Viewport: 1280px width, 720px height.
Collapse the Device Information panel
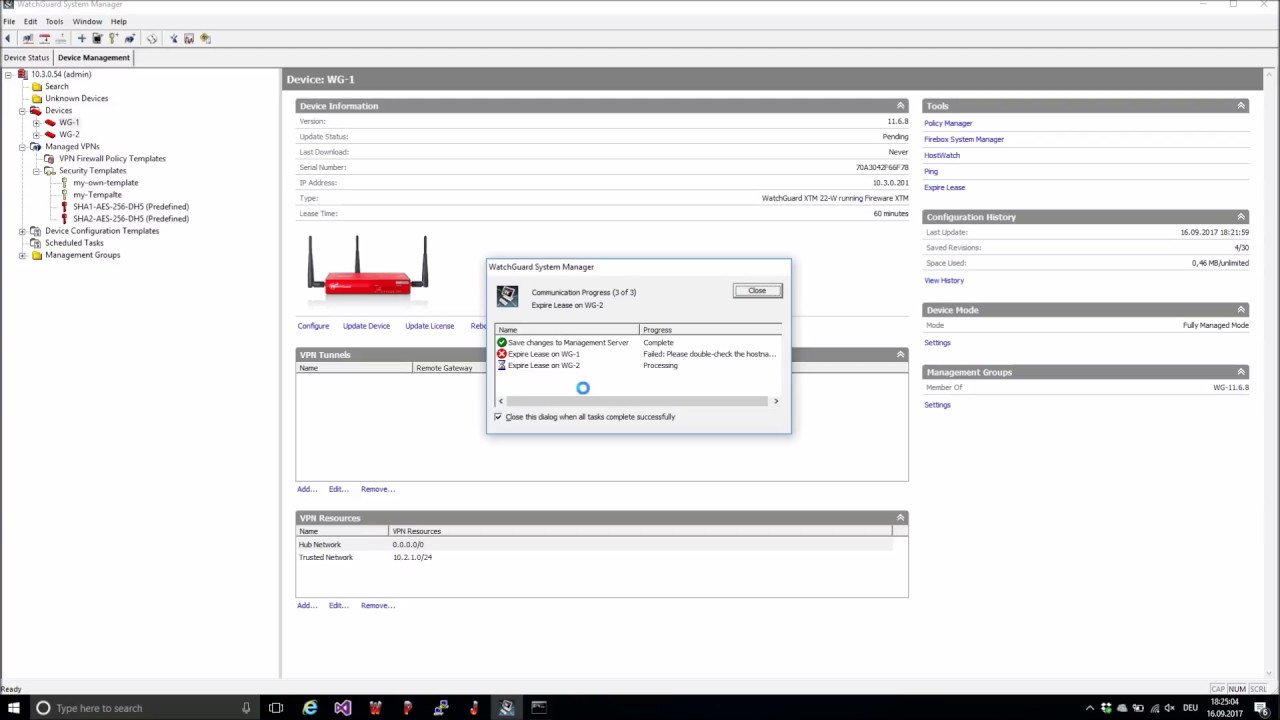click(900, 105)
